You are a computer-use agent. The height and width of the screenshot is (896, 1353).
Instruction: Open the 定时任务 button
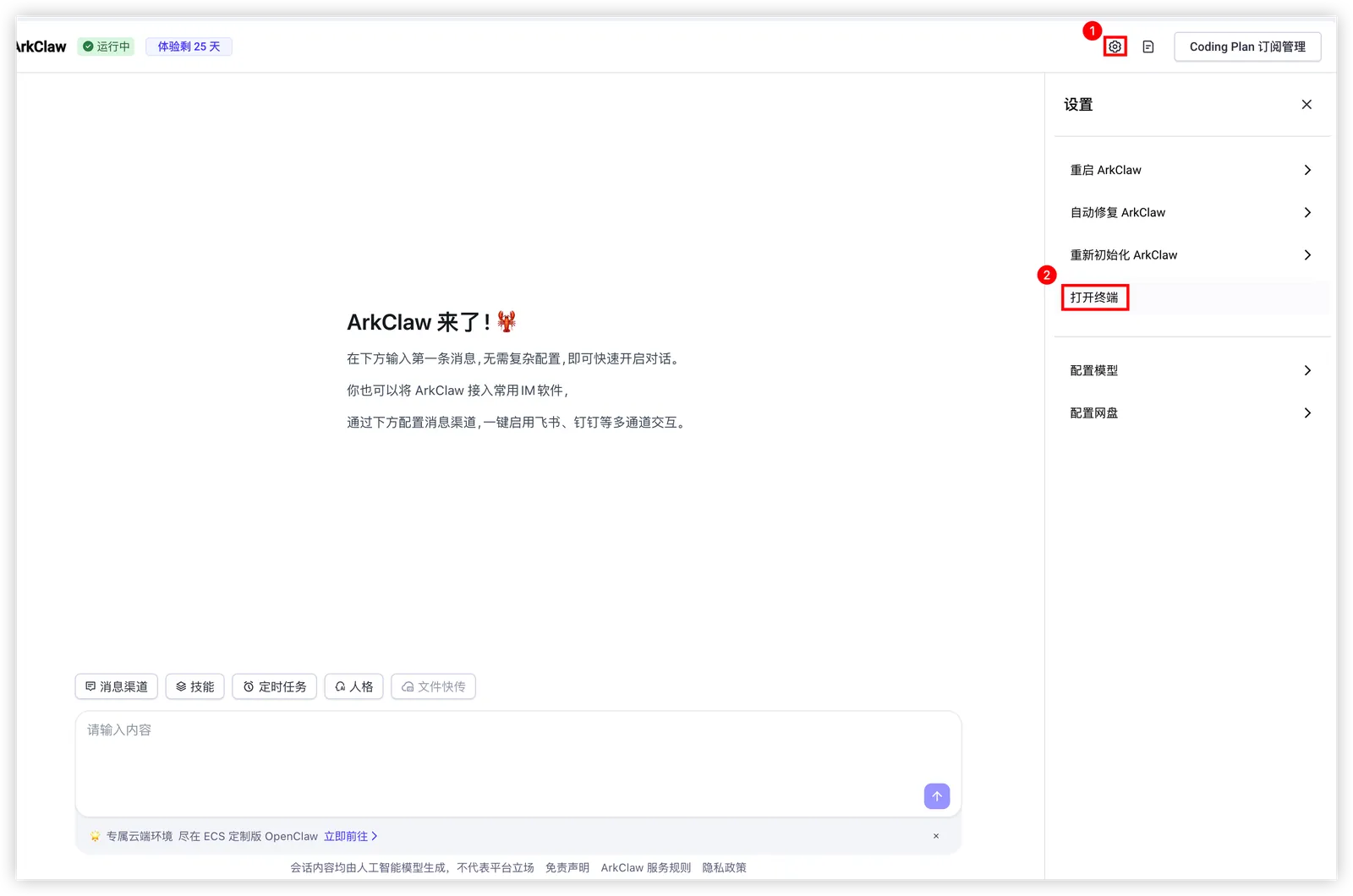pos(275,686)
